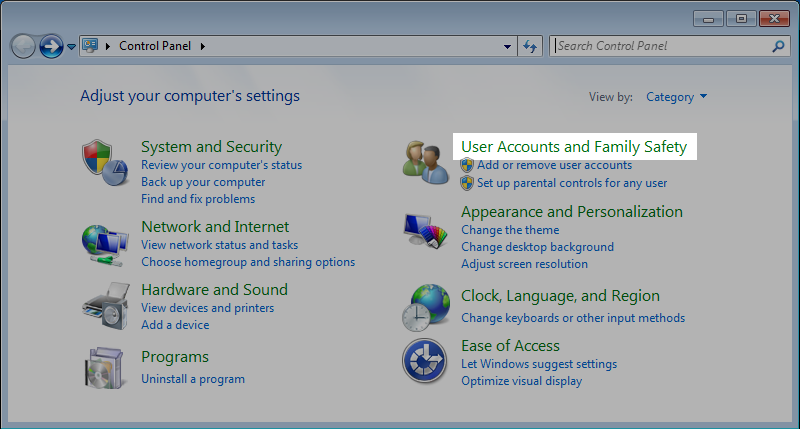Viewport: 800px width, 429px height.
Task: Open the View by Category dropdown
Action: [677, 97]
